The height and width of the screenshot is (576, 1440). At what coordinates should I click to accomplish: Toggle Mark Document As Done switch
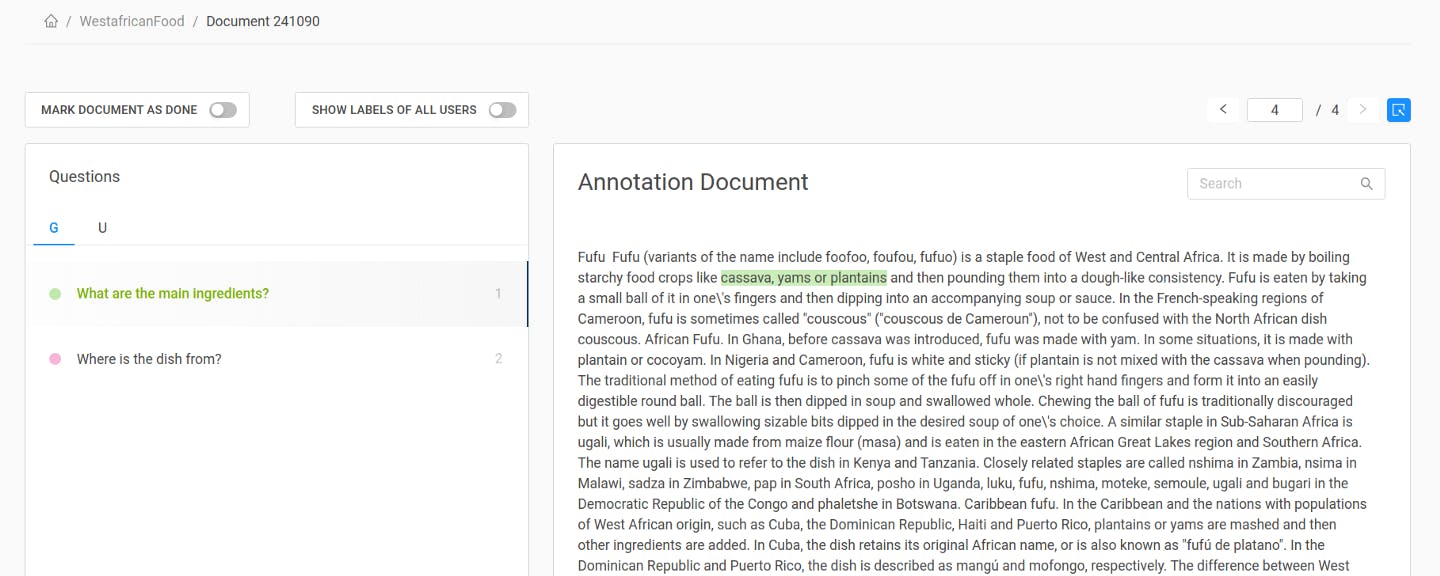[x=223, y=110]
